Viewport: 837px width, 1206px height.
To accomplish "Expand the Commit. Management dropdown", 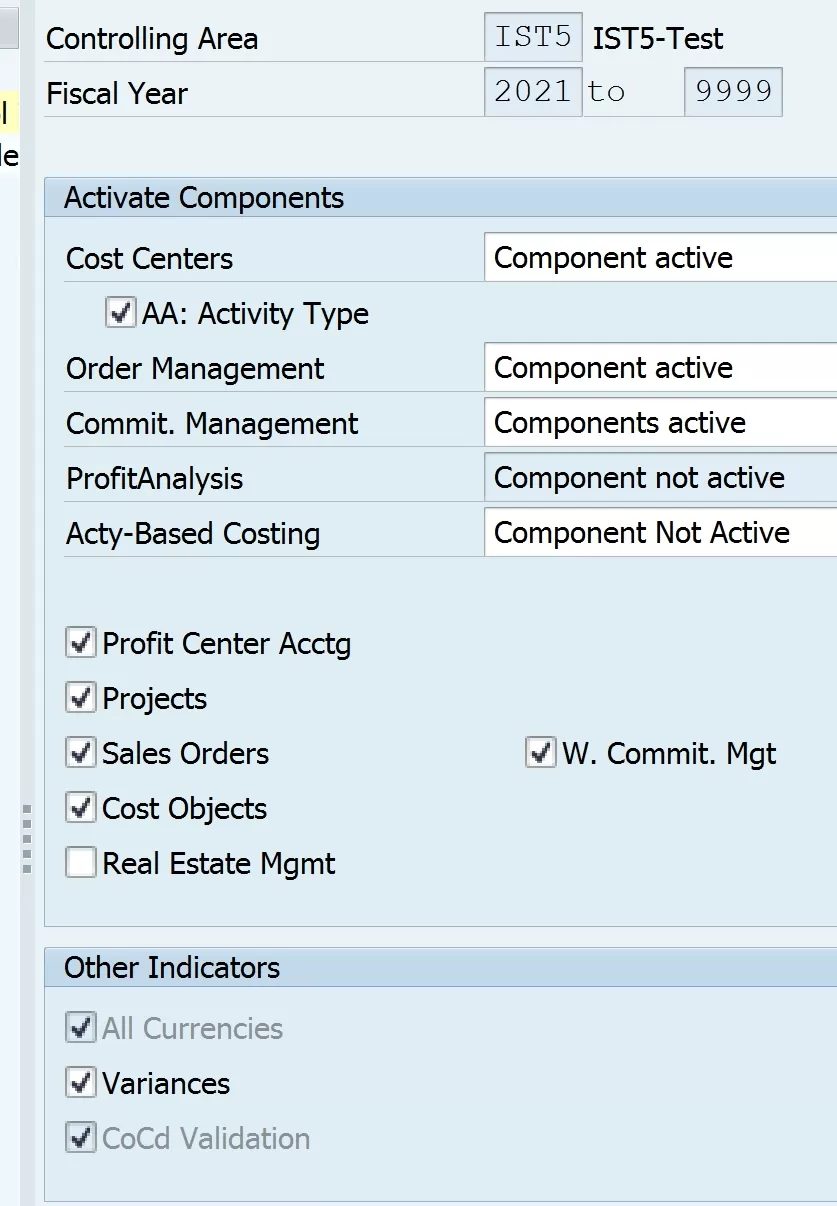I will click(x=660, y=423).
